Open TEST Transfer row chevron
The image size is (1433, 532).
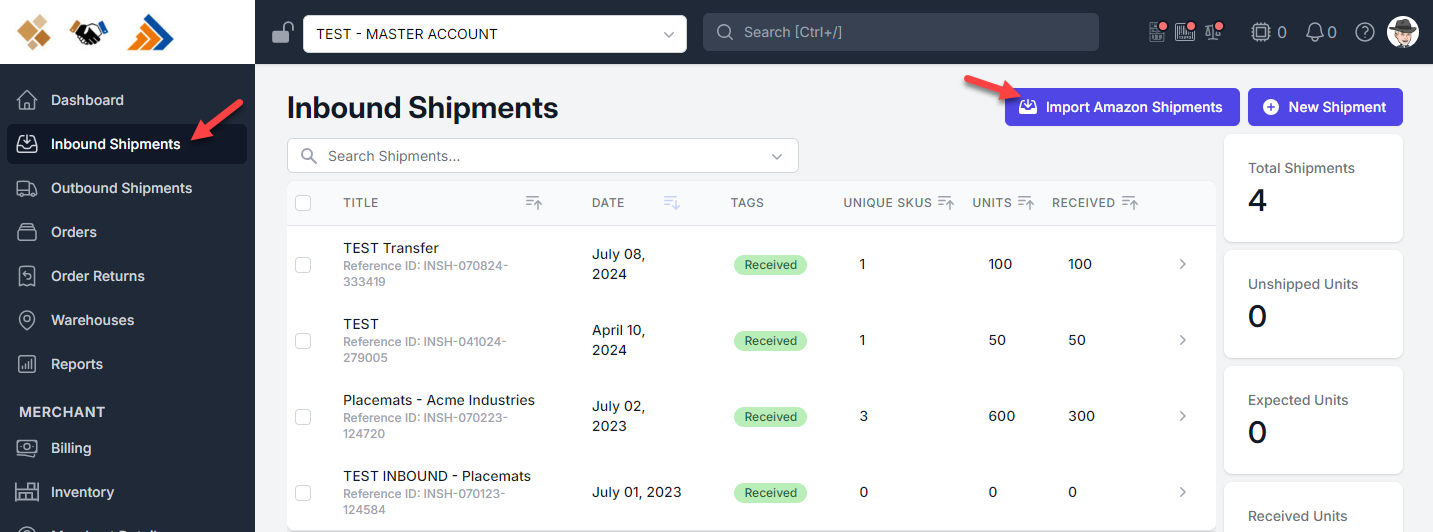[x=1183, y=265]
